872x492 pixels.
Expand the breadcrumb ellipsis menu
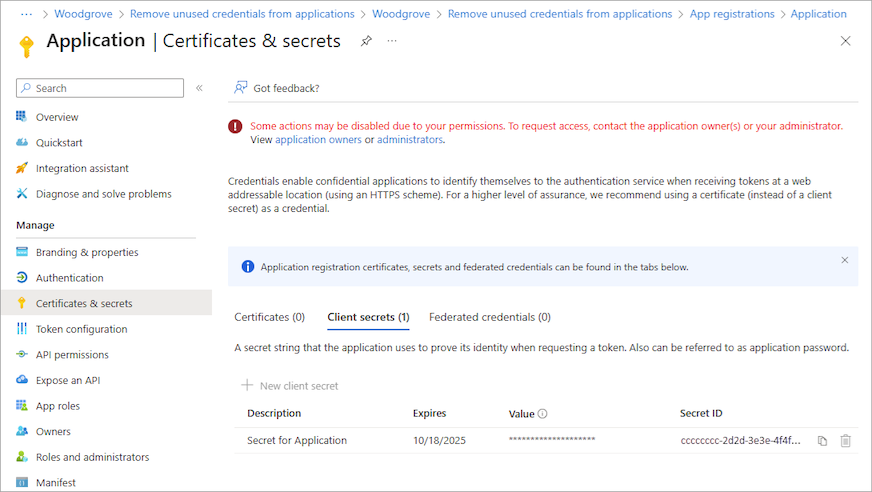coord(27,14)
